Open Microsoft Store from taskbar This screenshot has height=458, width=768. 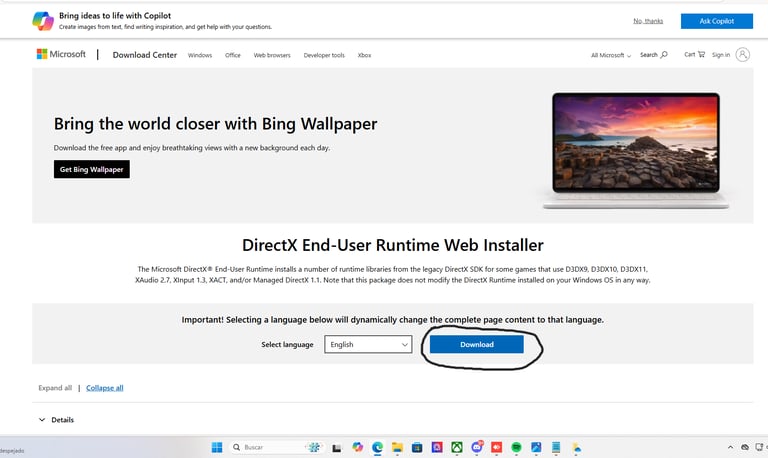click(x=417, y=447)
